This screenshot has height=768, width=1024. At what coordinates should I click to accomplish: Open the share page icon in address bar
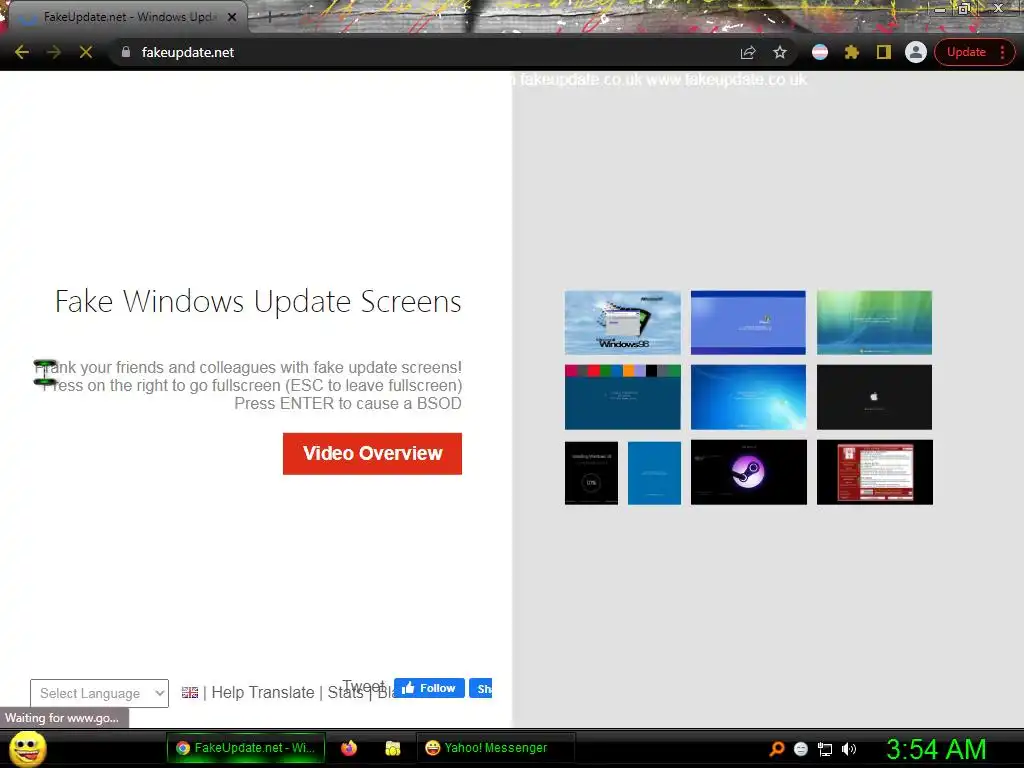tap(748, 52)
